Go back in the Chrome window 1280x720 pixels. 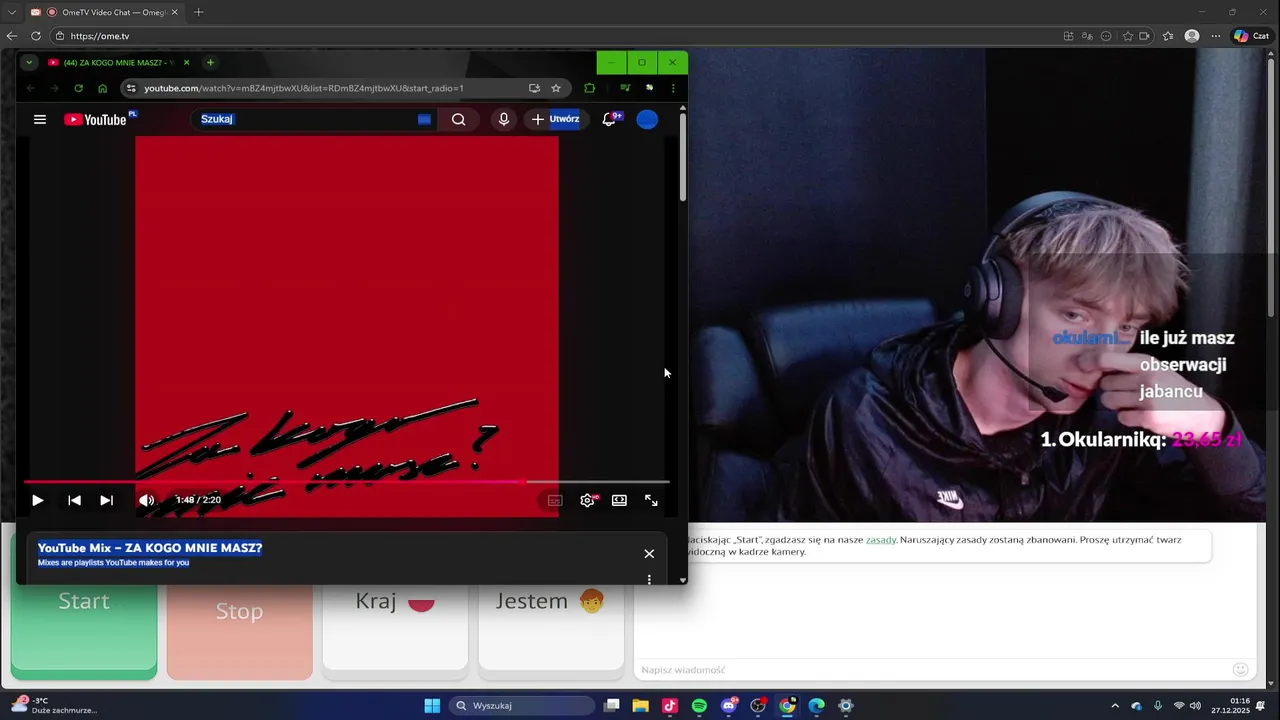tap(30, 88)
